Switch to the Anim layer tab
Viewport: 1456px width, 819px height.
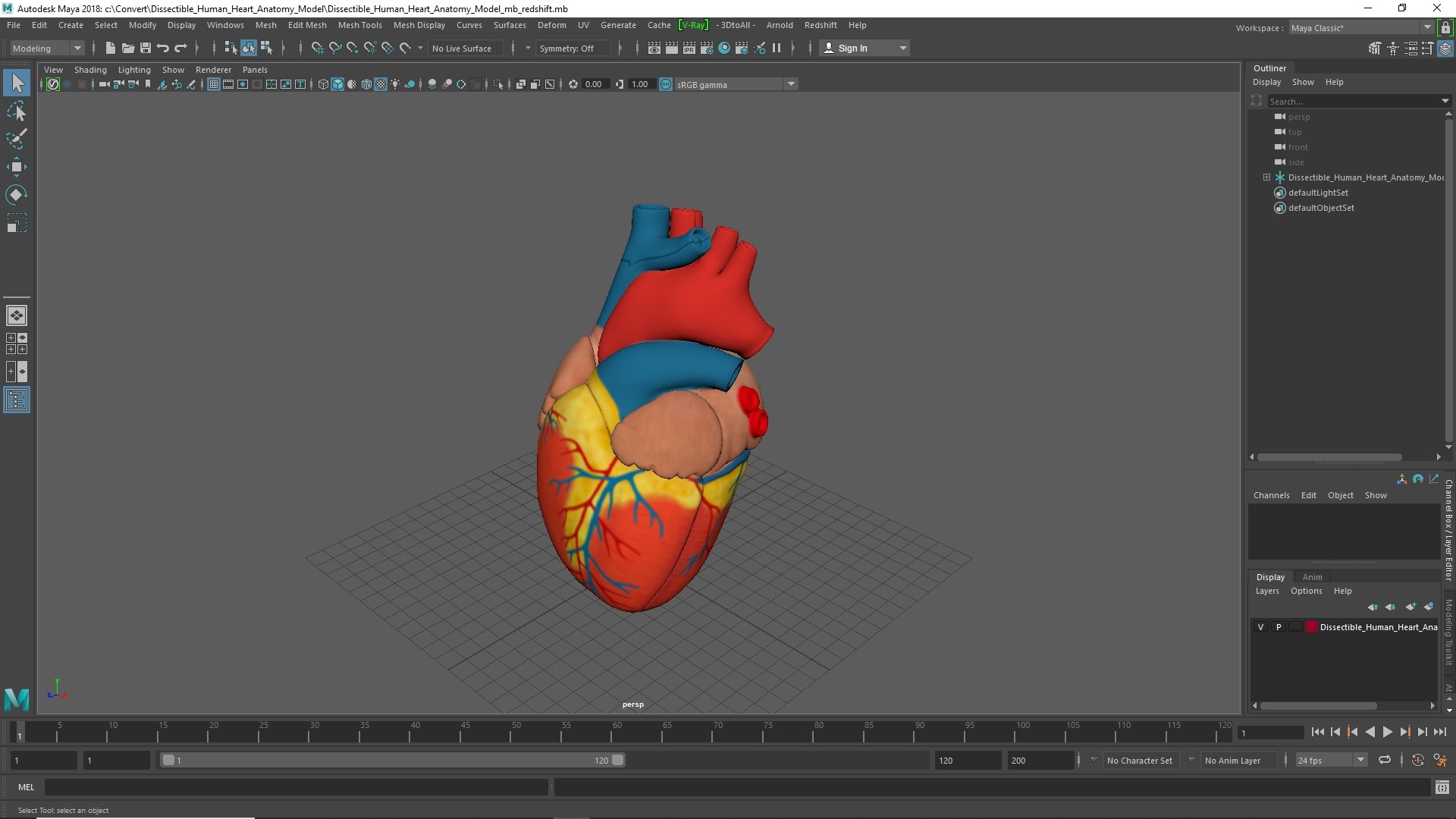pyautogui.click(x=1312, y=577)
